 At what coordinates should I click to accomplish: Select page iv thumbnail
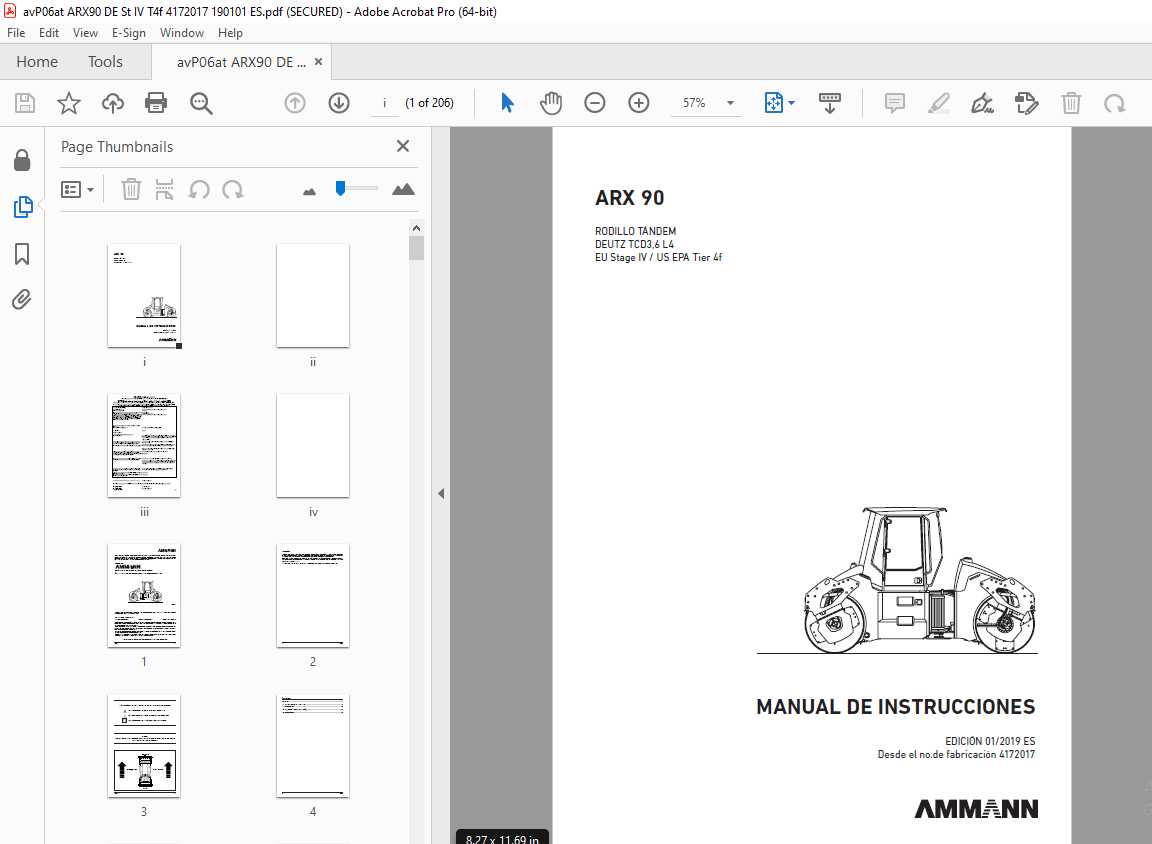coord(313,446)
